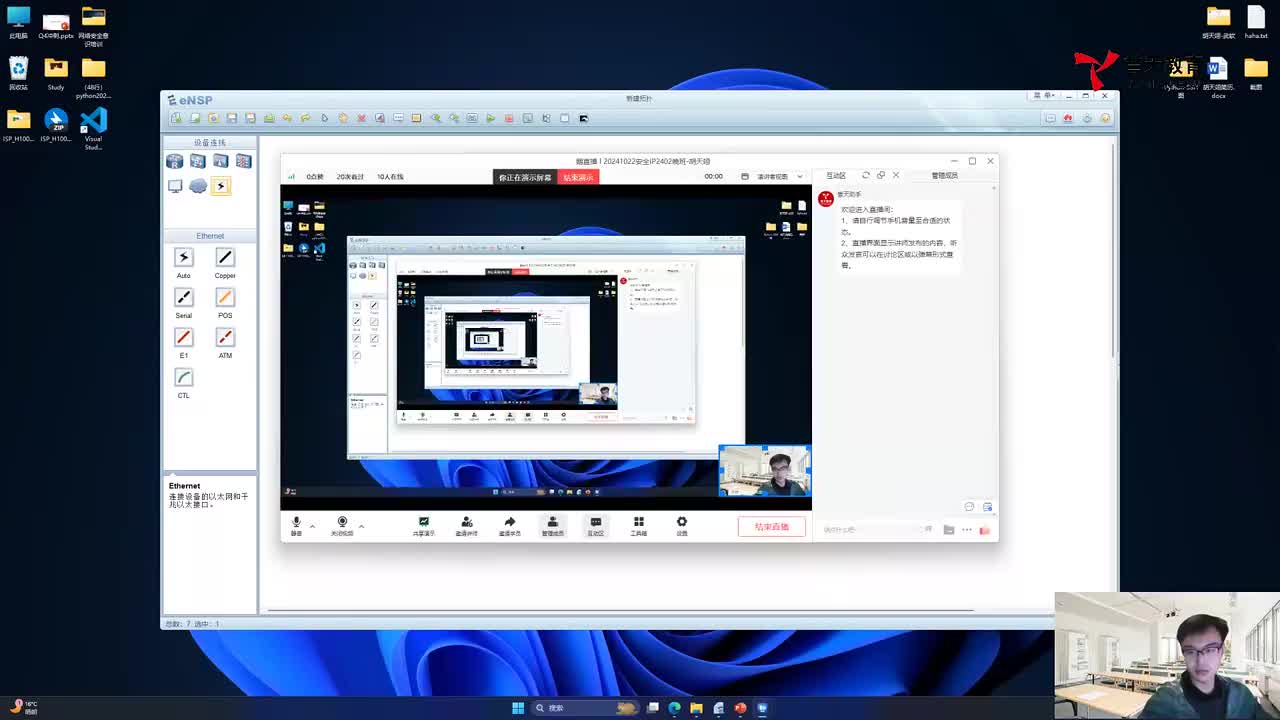1280x720 pixels.
Task: Switch to the manage members tab in chat panel
Action: tap(944, 175)
